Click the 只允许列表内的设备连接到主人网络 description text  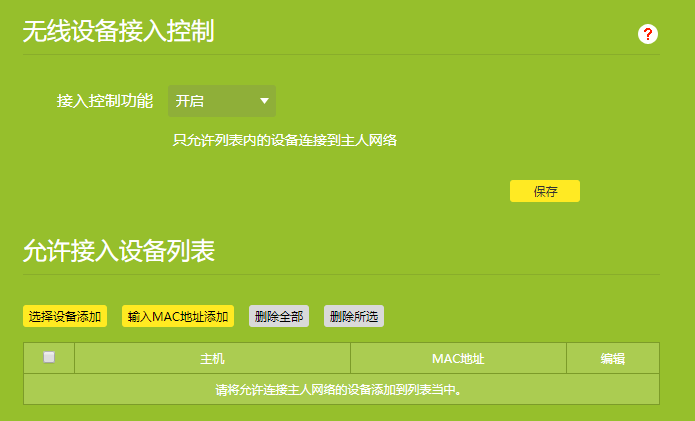pos(285,140)
